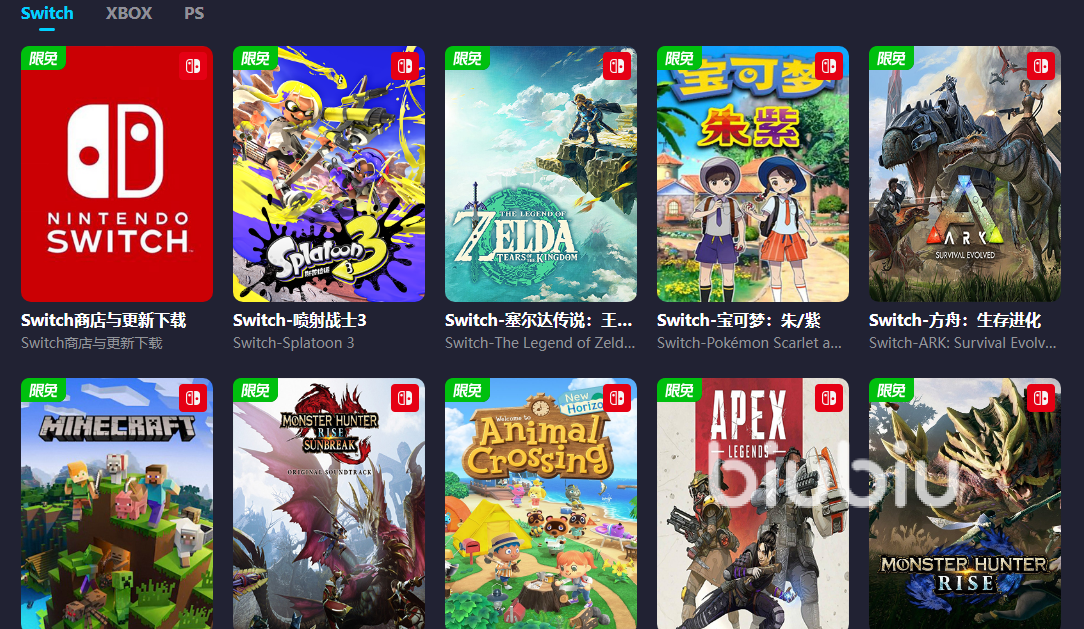Click Switch icon badge on Animal Crossing card
Viewport: 1084px width, 629px height.
(x=617, y=398)
